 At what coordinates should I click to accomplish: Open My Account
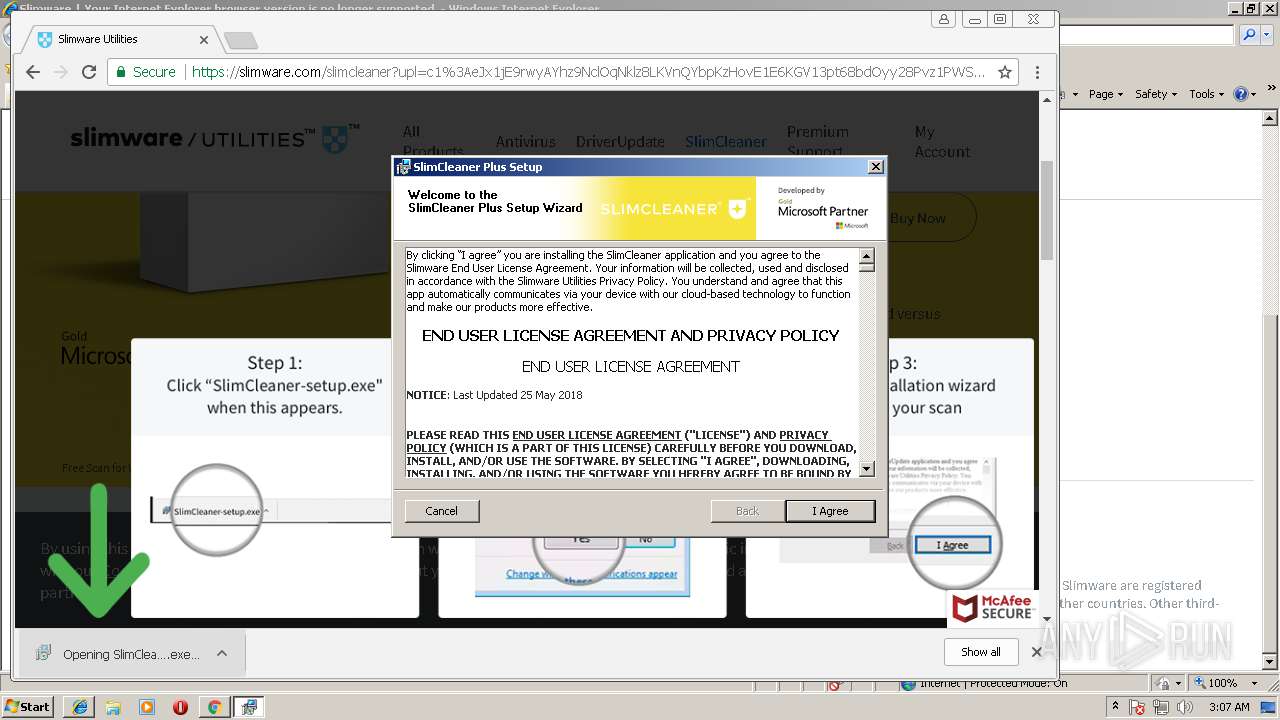pos(942,141)
